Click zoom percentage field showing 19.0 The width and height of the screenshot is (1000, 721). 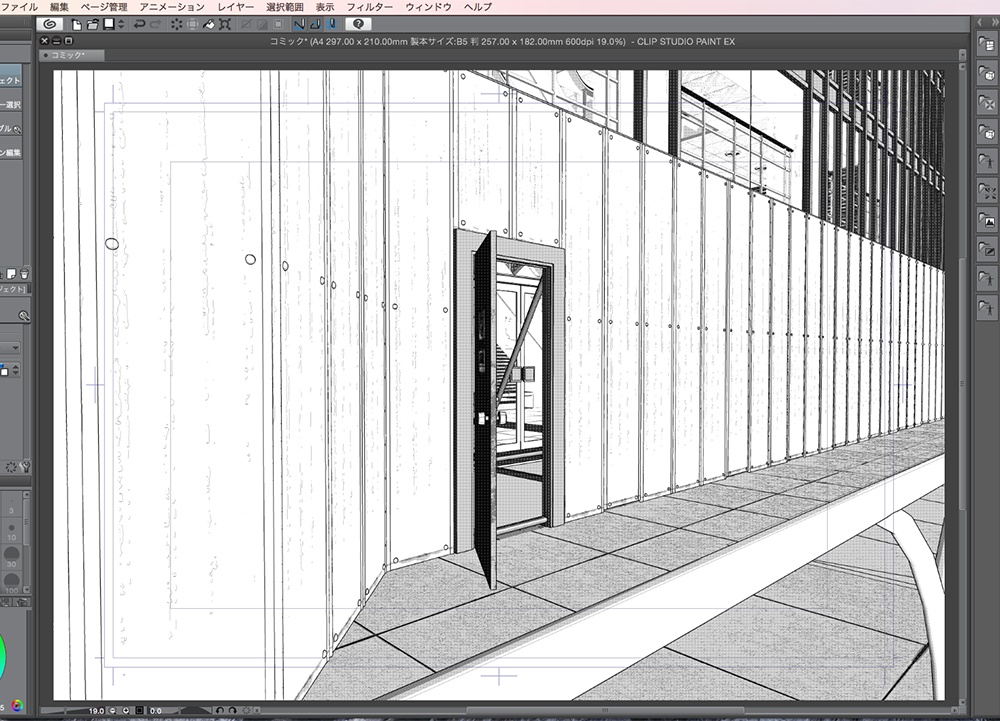(96, 710)
